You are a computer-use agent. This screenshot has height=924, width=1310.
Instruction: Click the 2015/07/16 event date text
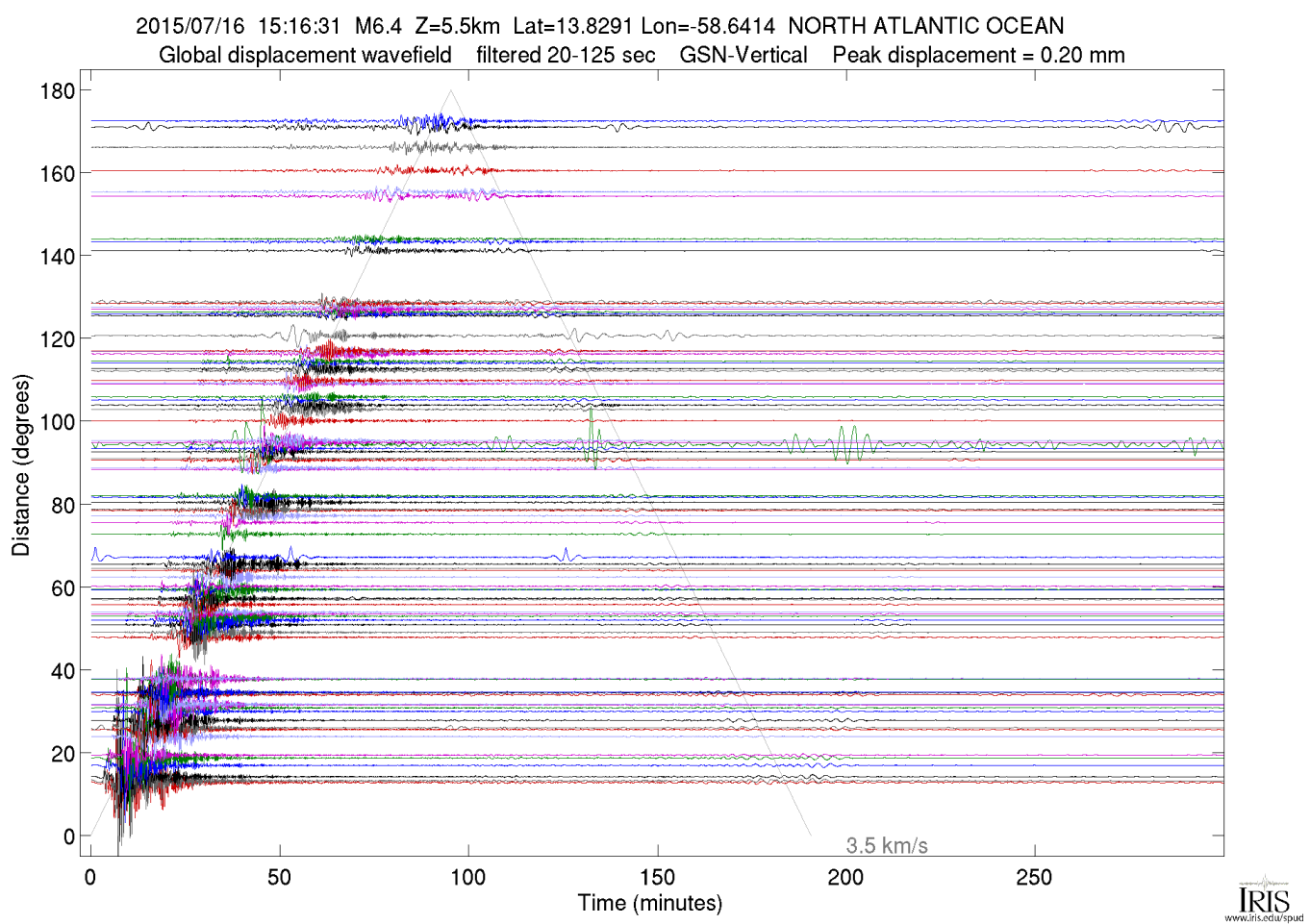point(190,26)
